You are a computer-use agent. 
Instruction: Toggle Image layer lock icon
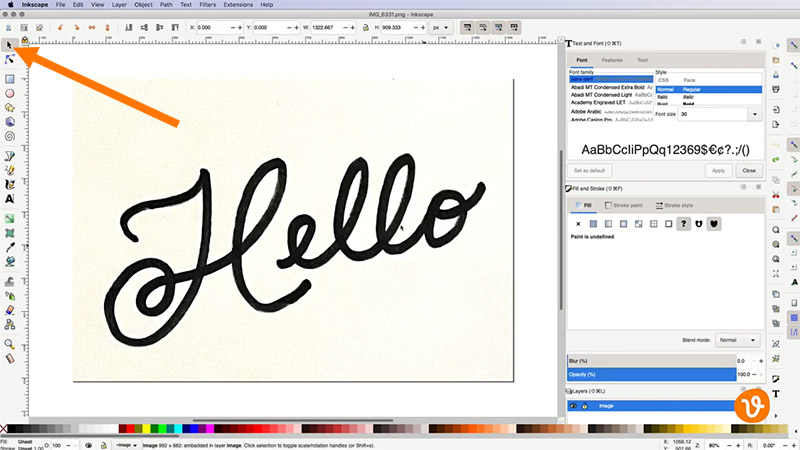(x=585, y=406)
